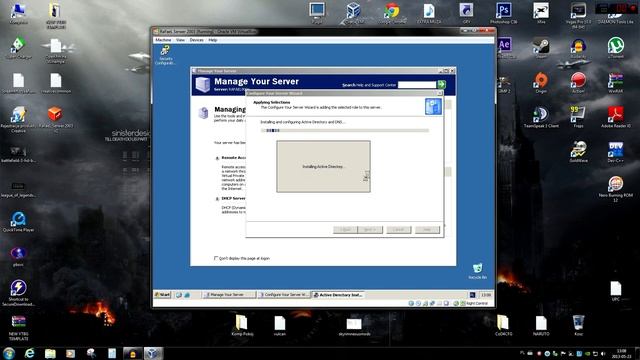Click the Steam desktop icon

coord(541,48)
